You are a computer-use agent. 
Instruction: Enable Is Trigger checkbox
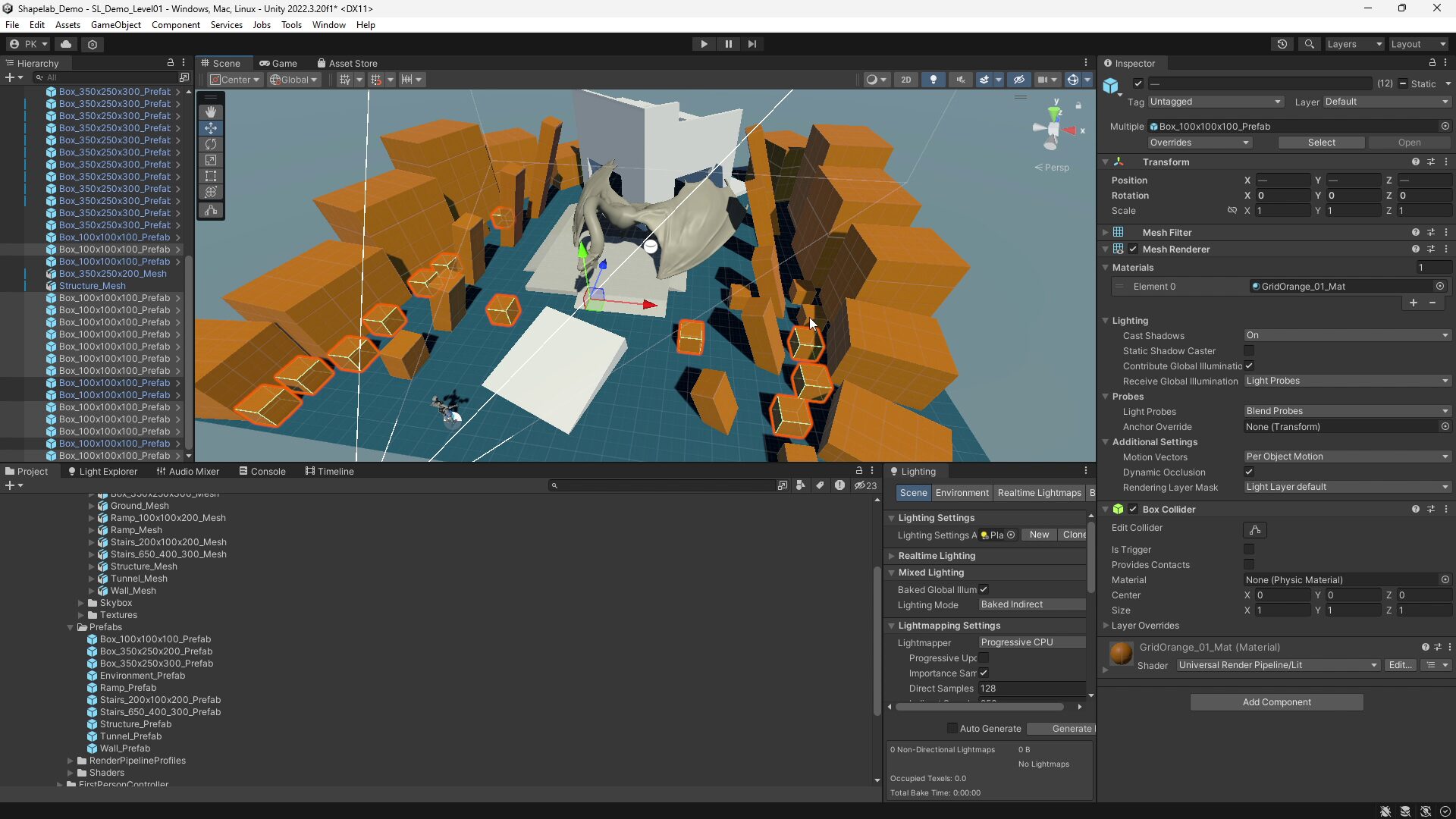click(1249, 550)
